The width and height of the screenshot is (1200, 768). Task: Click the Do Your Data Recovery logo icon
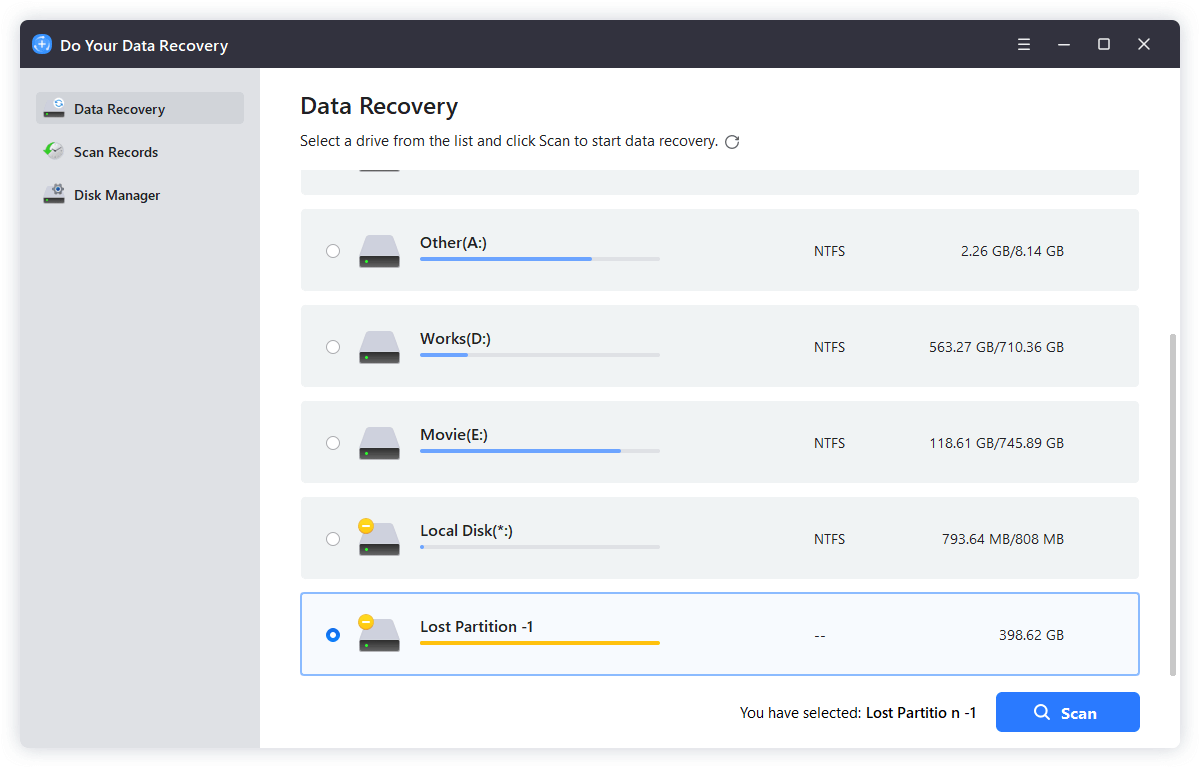pos(41,44)
